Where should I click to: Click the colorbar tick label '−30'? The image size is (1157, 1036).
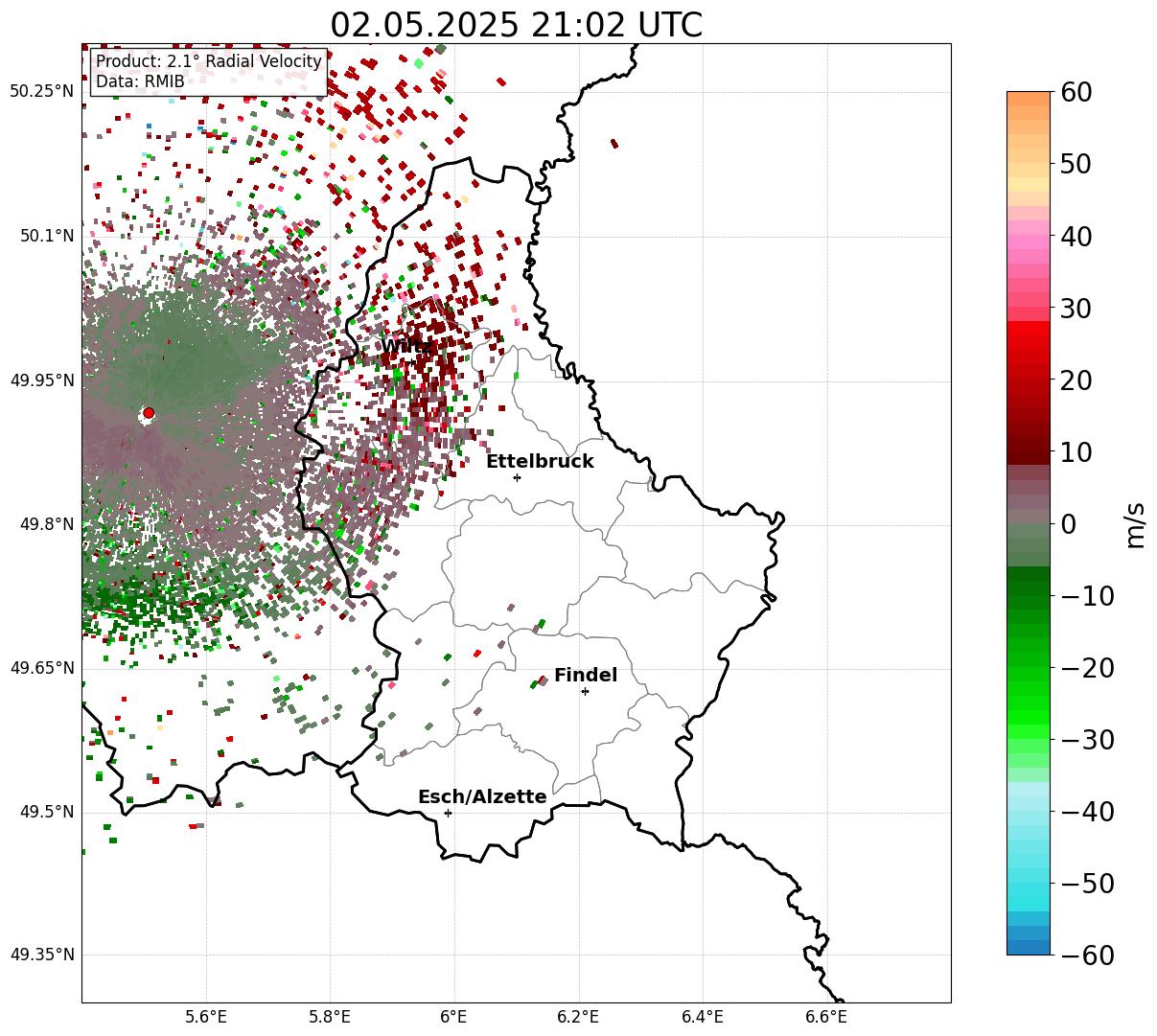coord(1088,740)
